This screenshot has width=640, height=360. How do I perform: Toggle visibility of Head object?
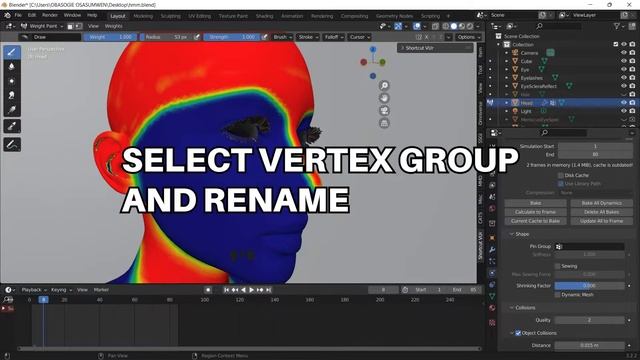pyautogui.click(x=624, y=103)
